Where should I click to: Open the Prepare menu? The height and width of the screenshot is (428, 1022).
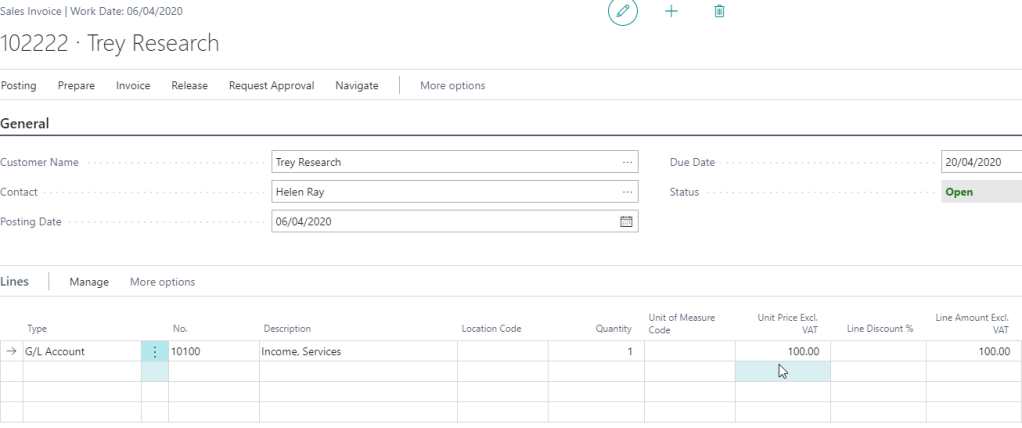click(x=76, y=86)
